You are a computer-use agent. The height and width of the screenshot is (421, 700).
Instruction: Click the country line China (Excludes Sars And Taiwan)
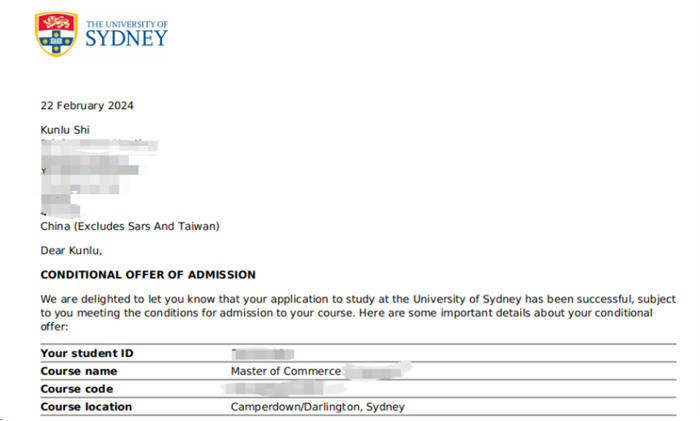click(x=130, y=226)
